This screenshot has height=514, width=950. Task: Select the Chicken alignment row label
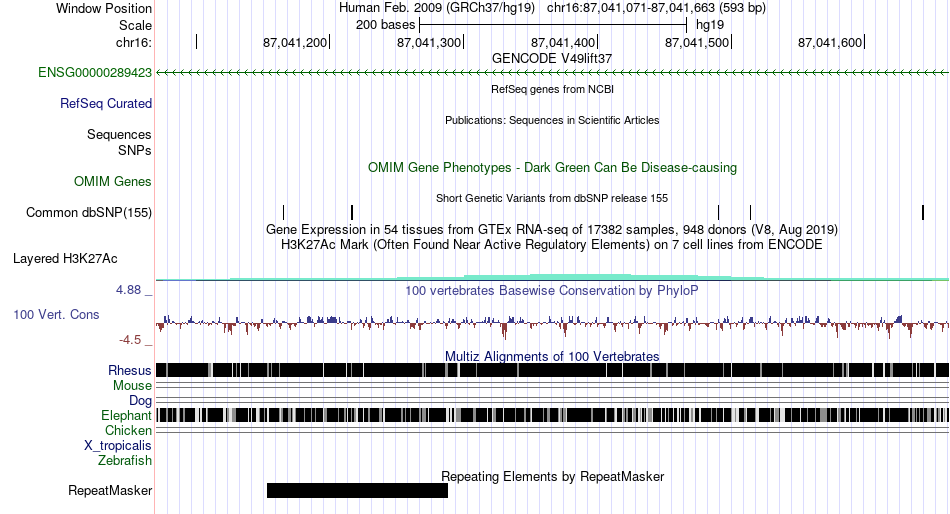coord(128,430)
